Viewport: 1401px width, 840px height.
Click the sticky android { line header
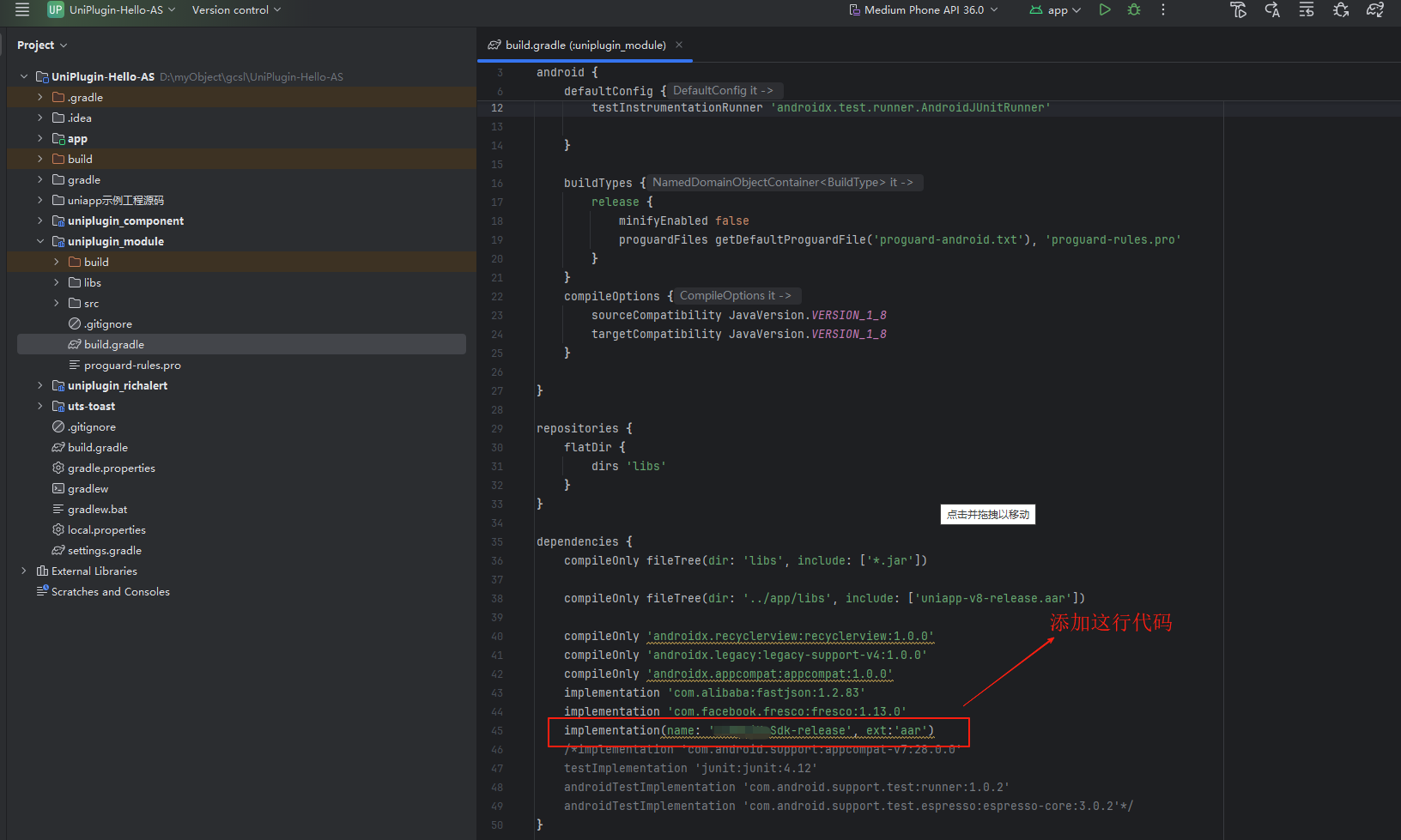567,72
